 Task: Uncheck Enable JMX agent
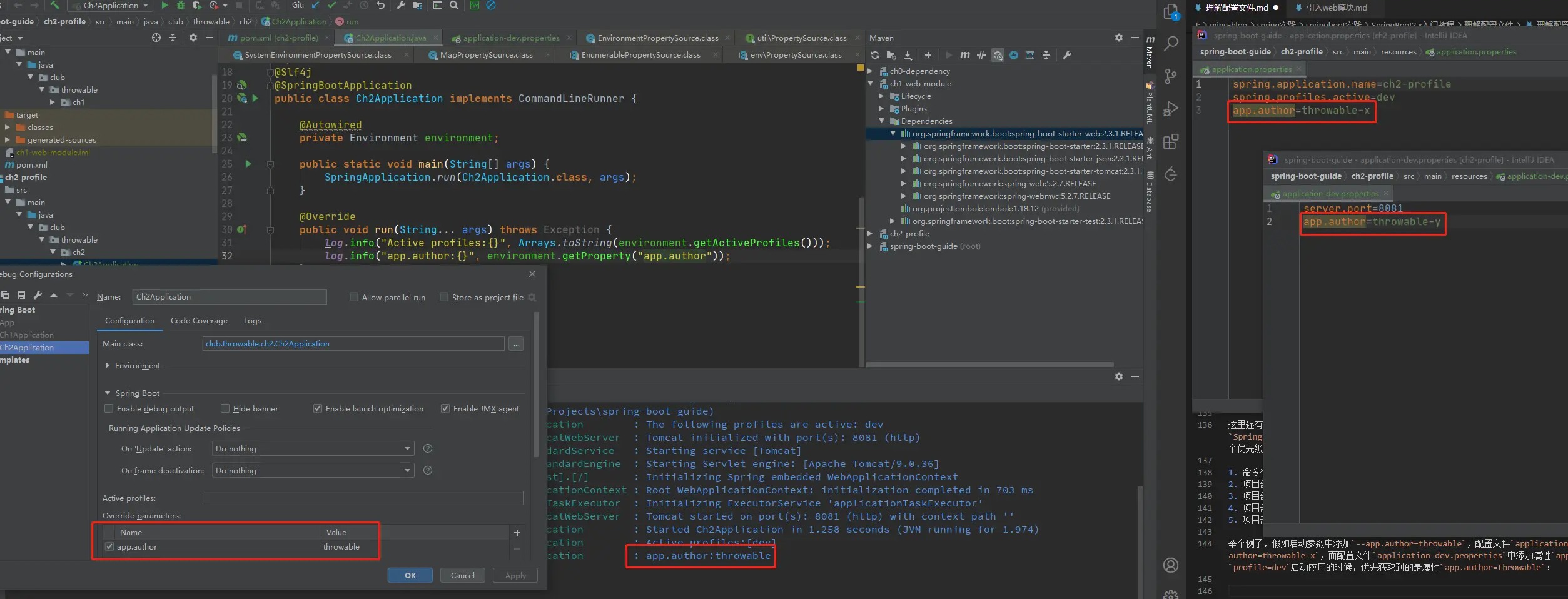click(445, 408)
